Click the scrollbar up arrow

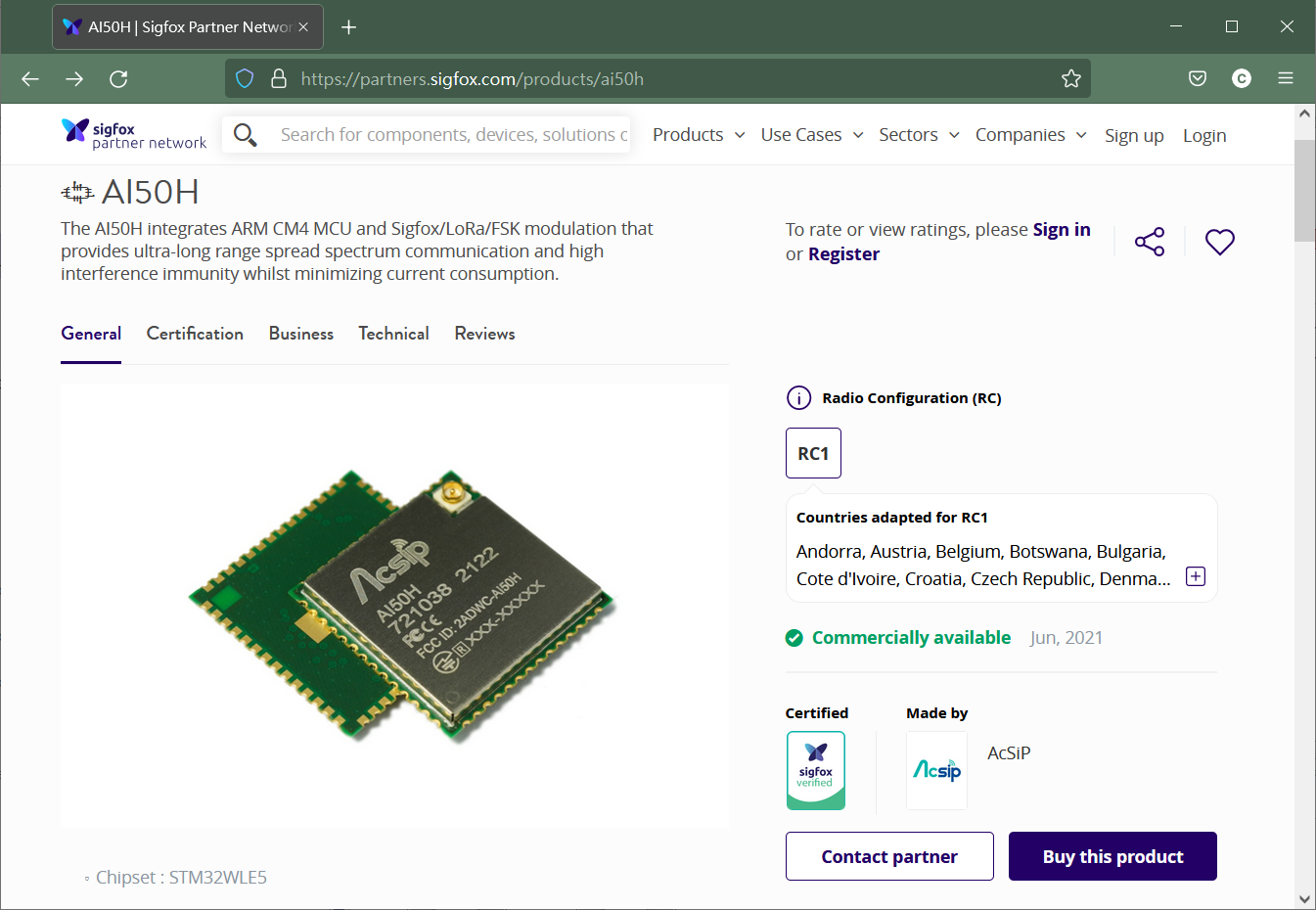1304,114
